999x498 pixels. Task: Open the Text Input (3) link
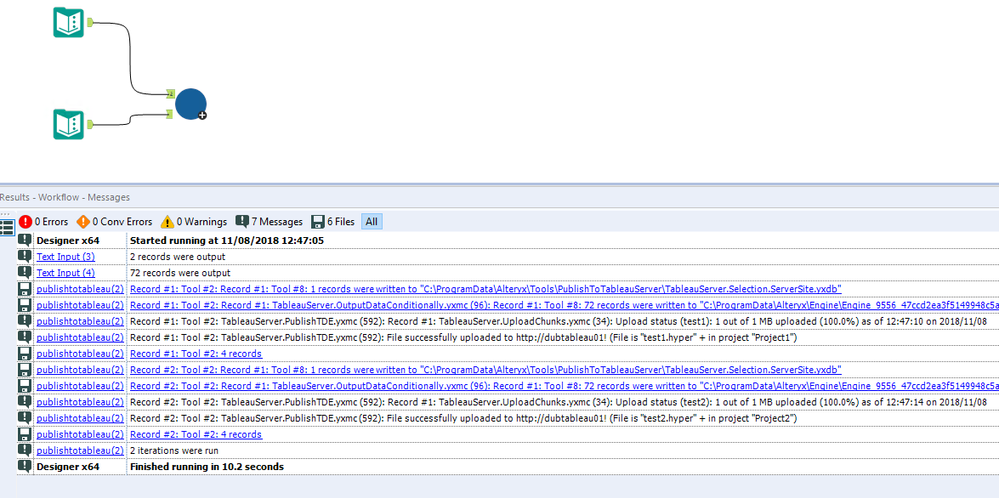pyautogui.click(x=66, y=257)
